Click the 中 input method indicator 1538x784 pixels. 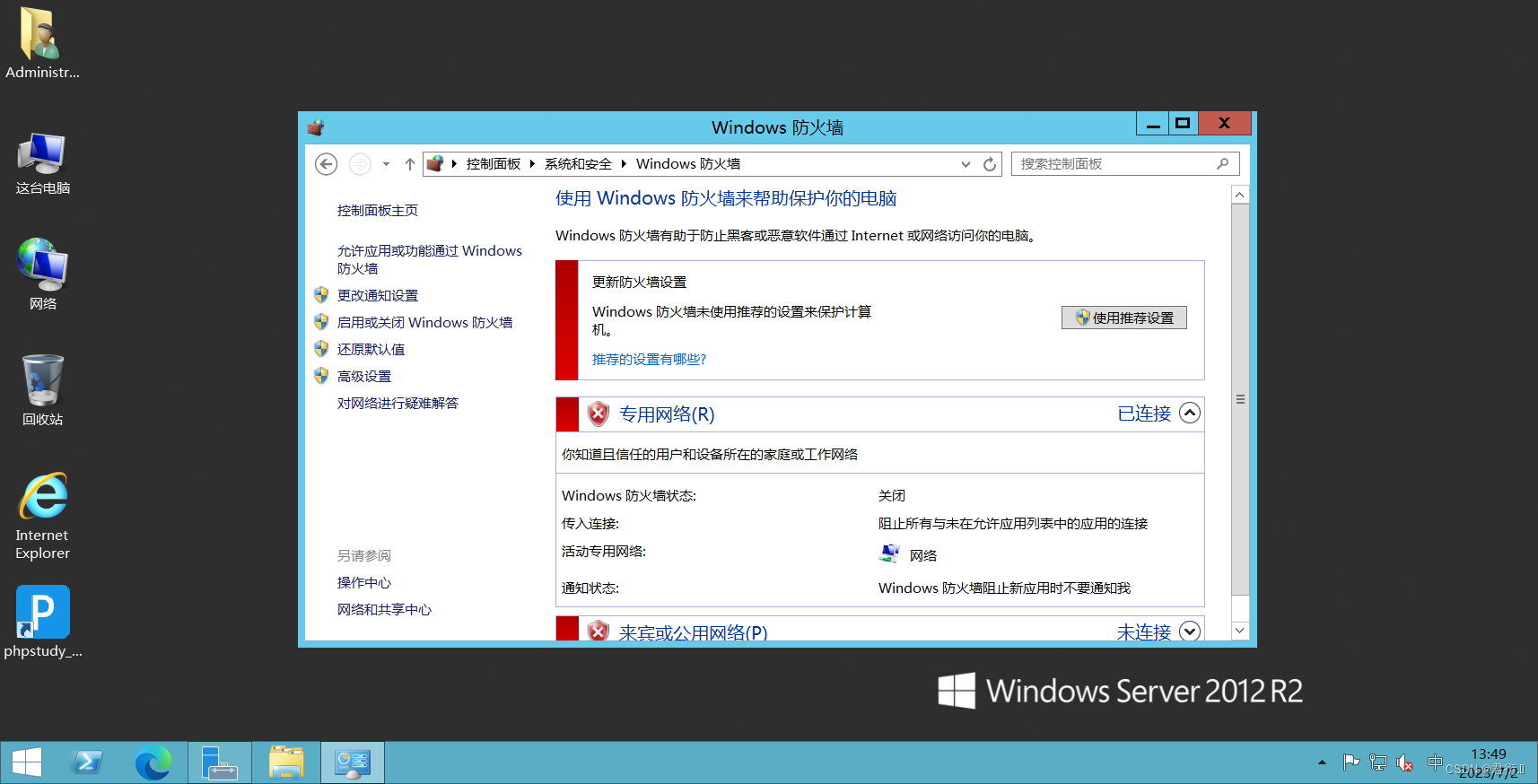pyautogui.click(x=1435, y=762)
